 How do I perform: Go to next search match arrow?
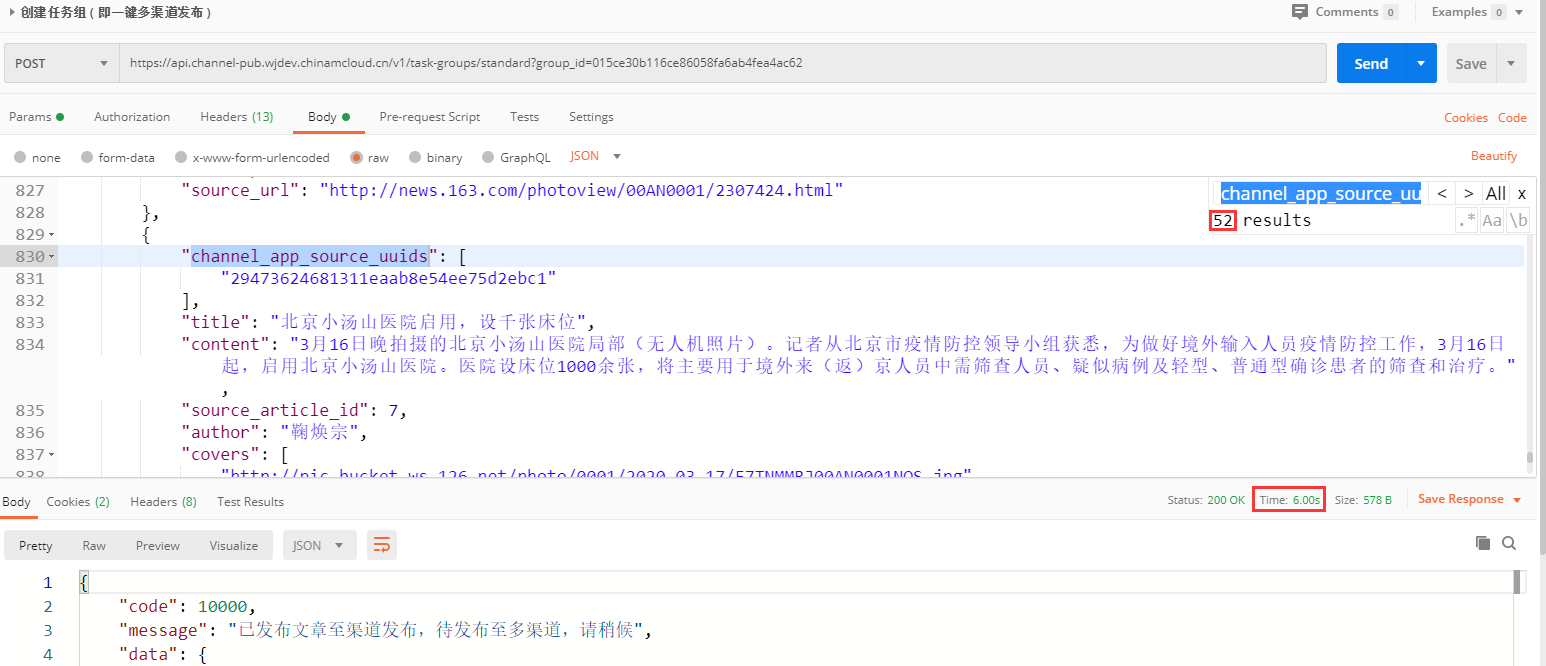coord(1468,194)
